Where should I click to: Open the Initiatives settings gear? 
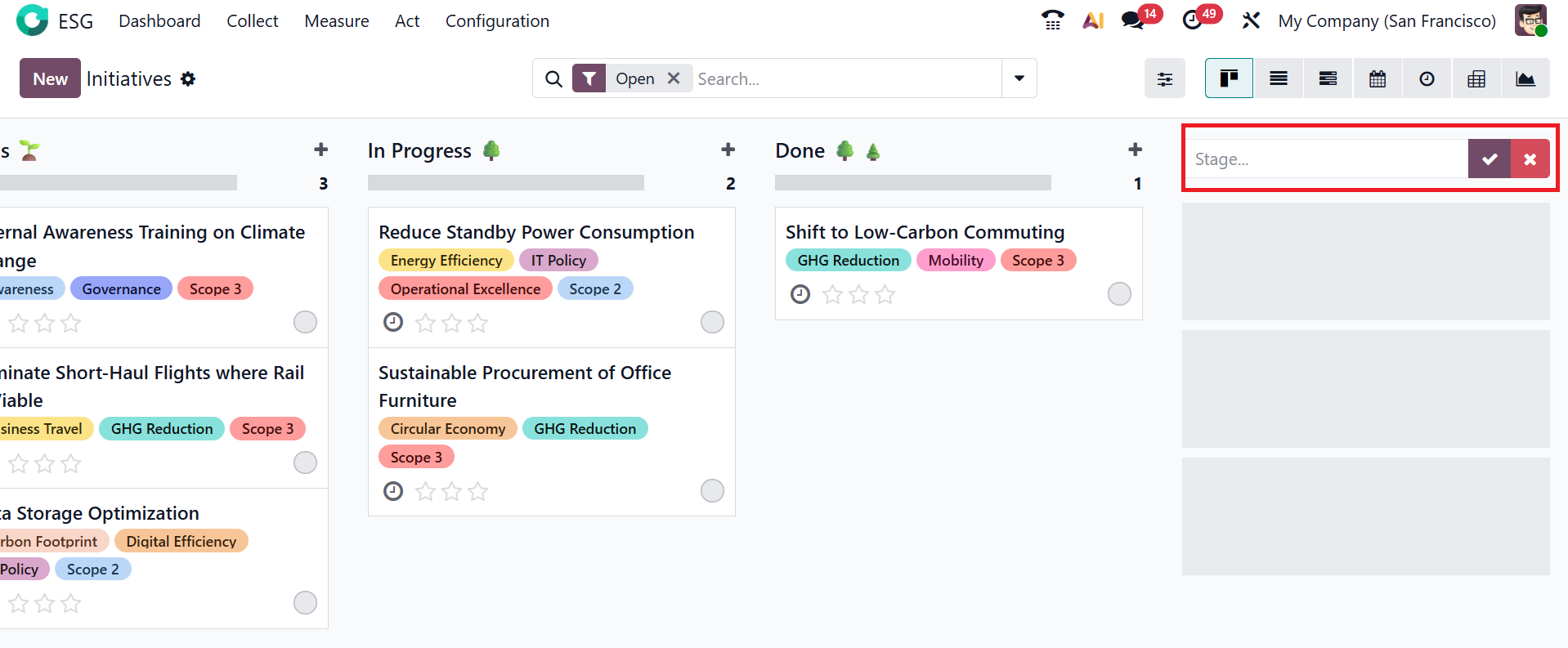pyautogui.click(x=188, y=79)
